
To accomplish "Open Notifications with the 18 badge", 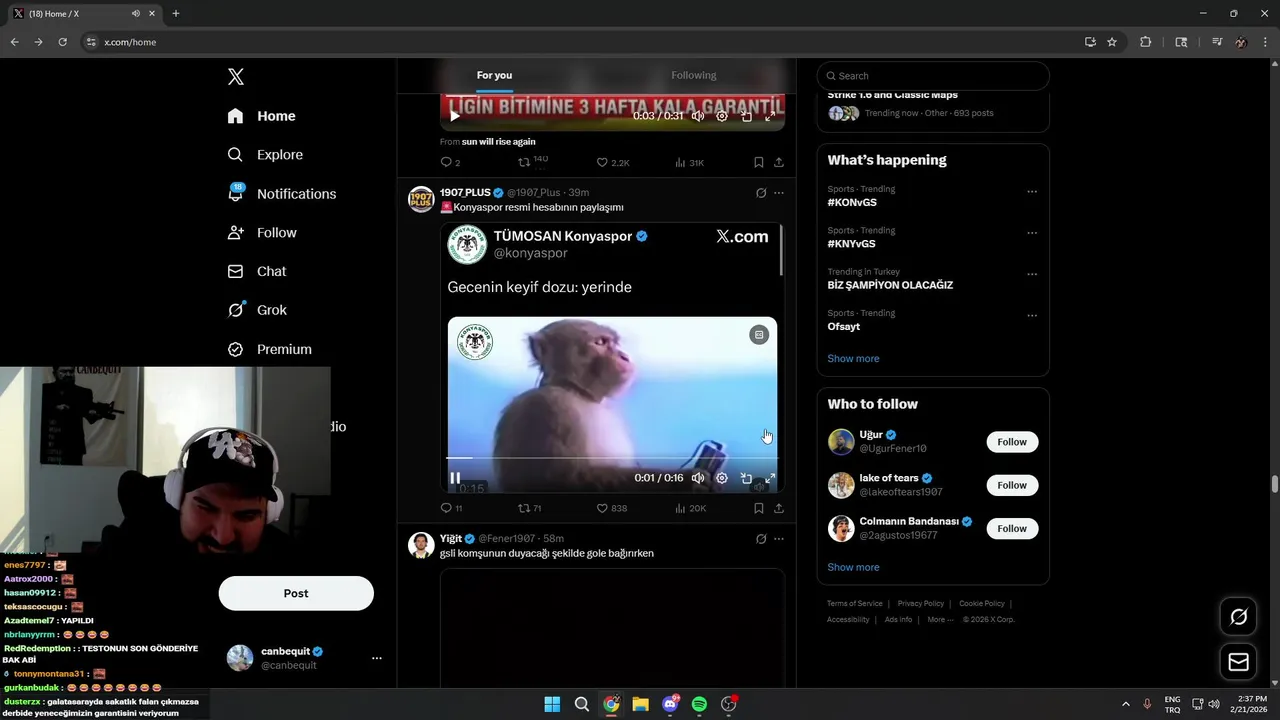I will [x=281, y=194].
